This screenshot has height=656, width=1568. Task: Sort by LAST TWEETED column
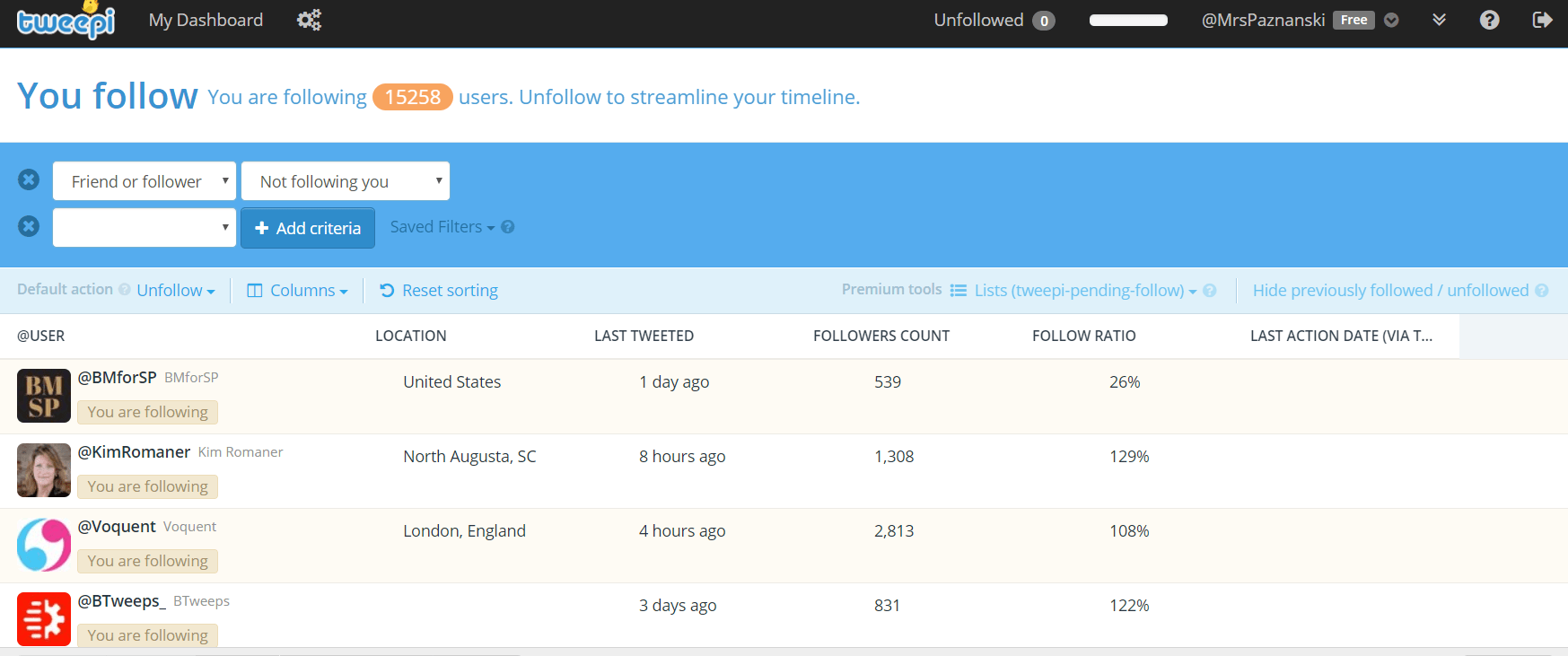pyautogui.click(x=644, y=336)
